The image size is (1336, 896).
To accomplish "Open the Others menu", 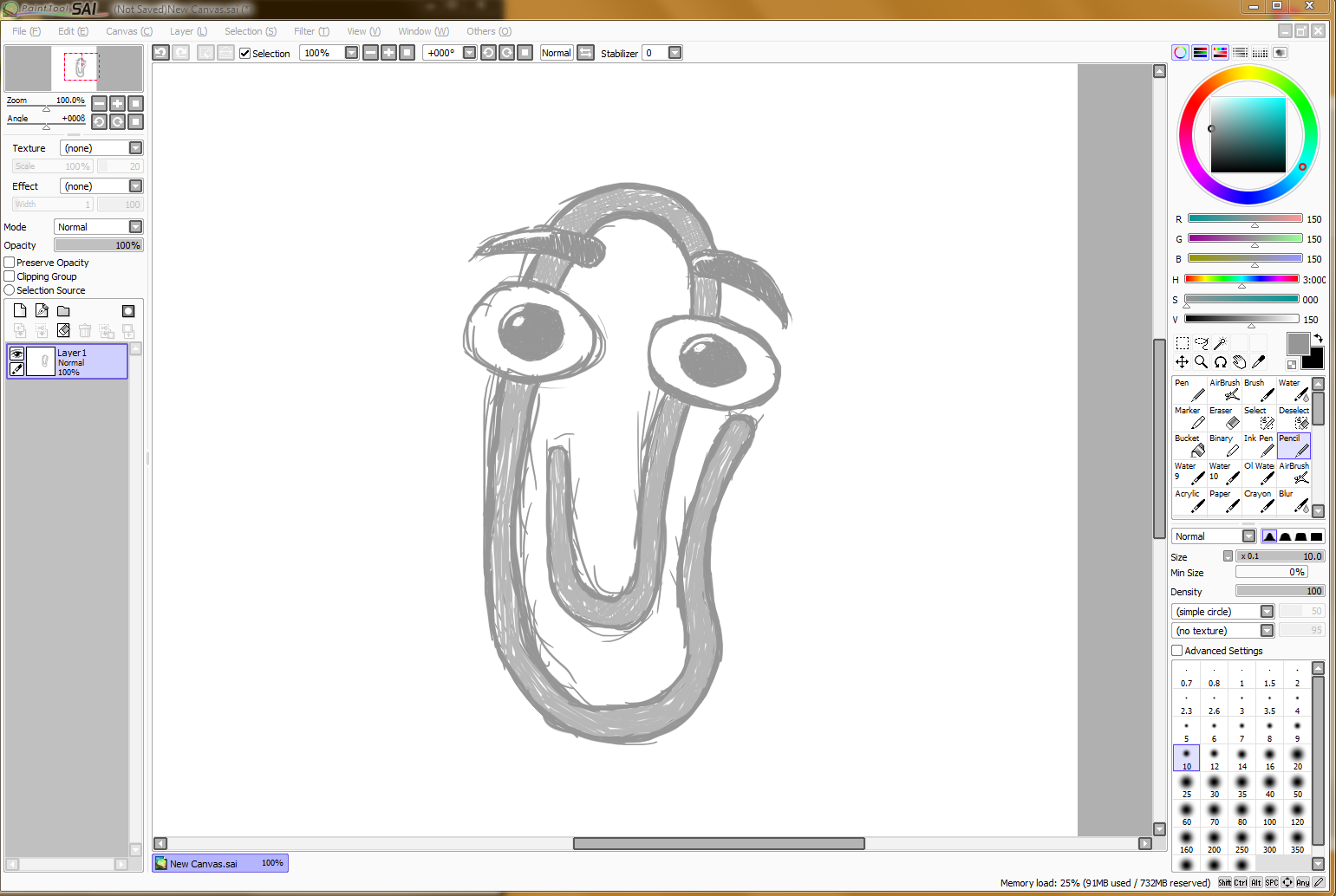I will pyautogui.click(x=489, y=31).
